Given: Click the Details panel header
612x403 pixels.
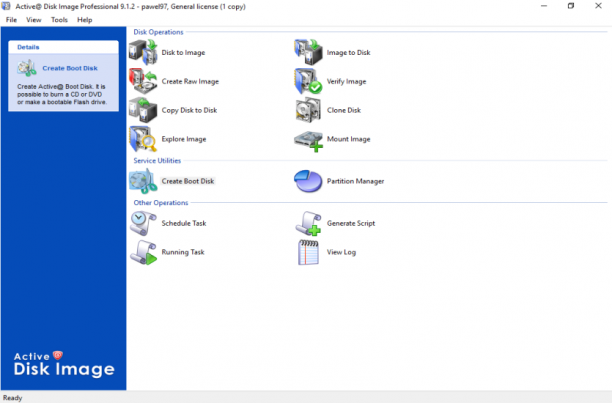Looking at the screenshot, I should [x=64, y=47].
